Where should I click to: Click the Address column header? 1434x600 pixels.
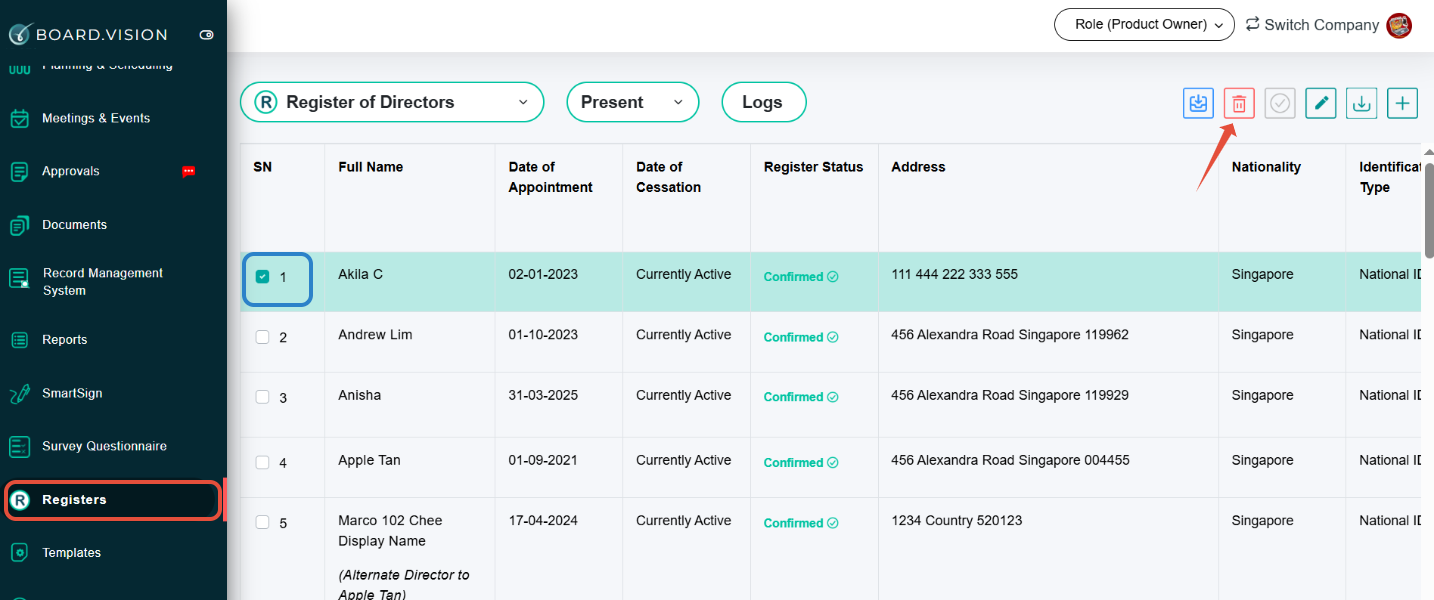click(918, 167)
